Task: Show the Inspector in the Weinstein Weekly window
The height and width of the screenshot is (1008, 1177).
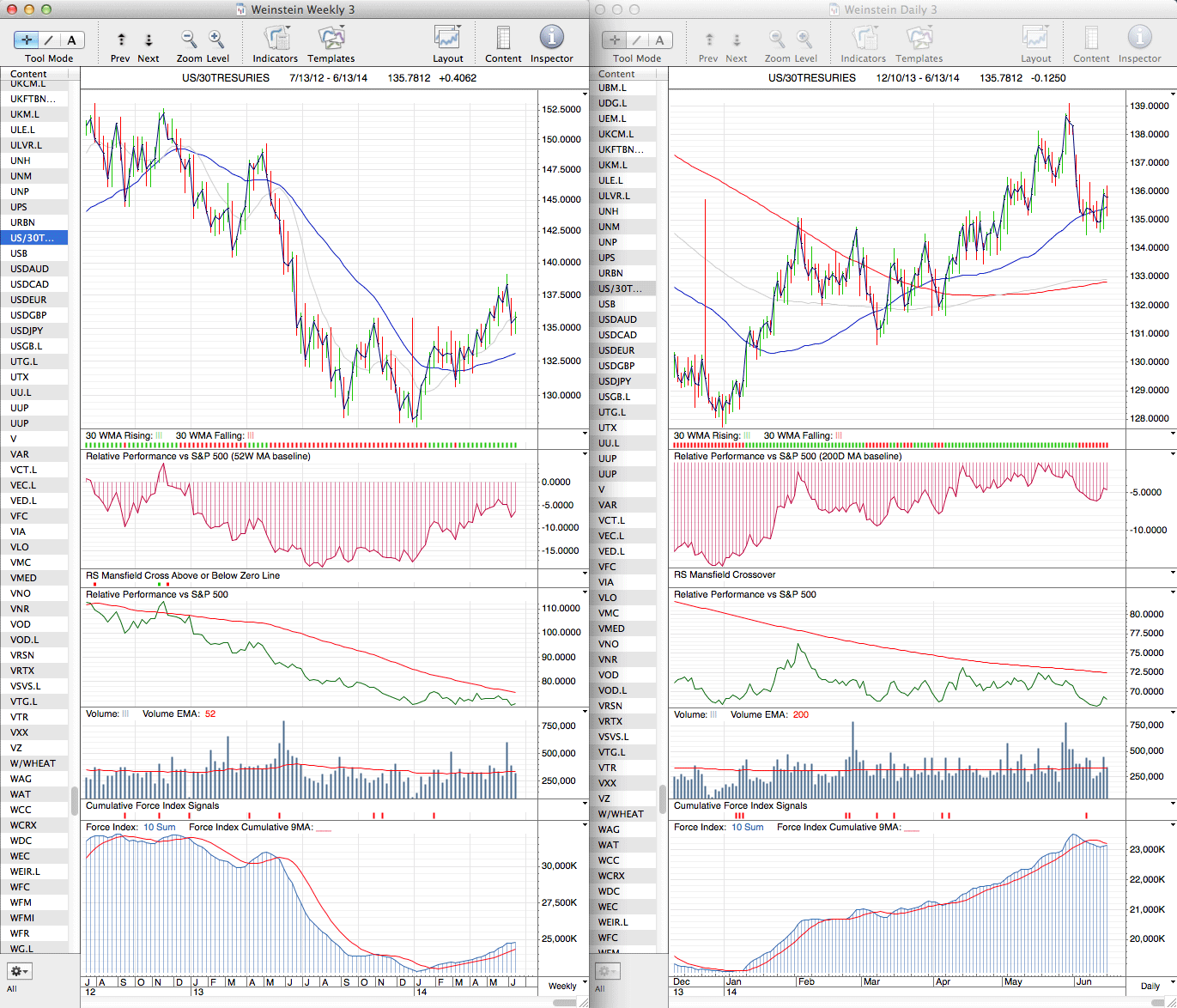Action: [551, 38]
